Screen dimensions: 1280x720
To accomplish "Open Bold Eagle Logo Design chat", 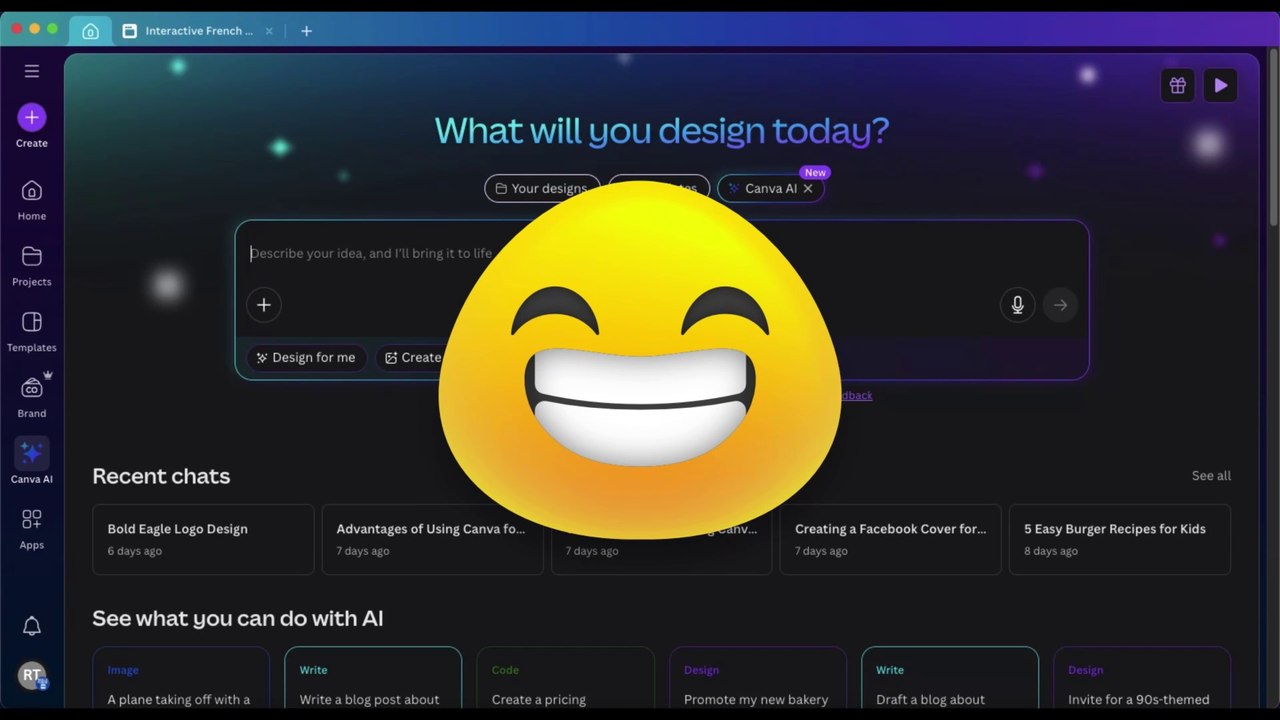I will tap(203, 539).
